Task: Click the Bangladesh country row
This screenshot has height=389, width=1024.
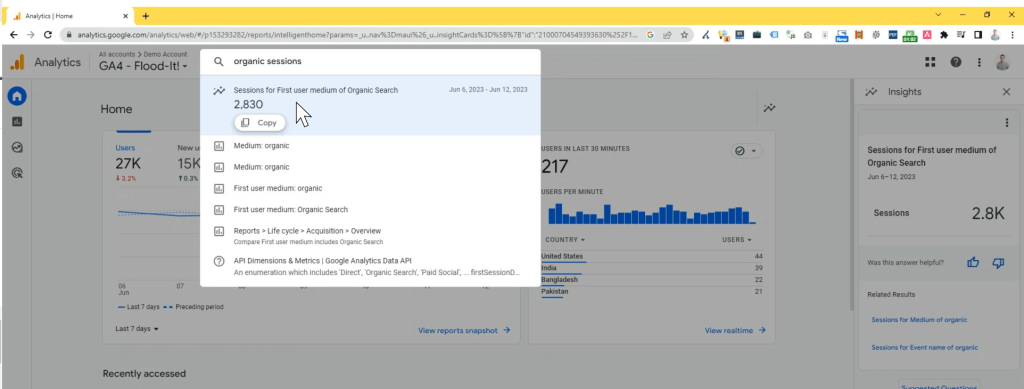Action: click(x=652, y=280)
